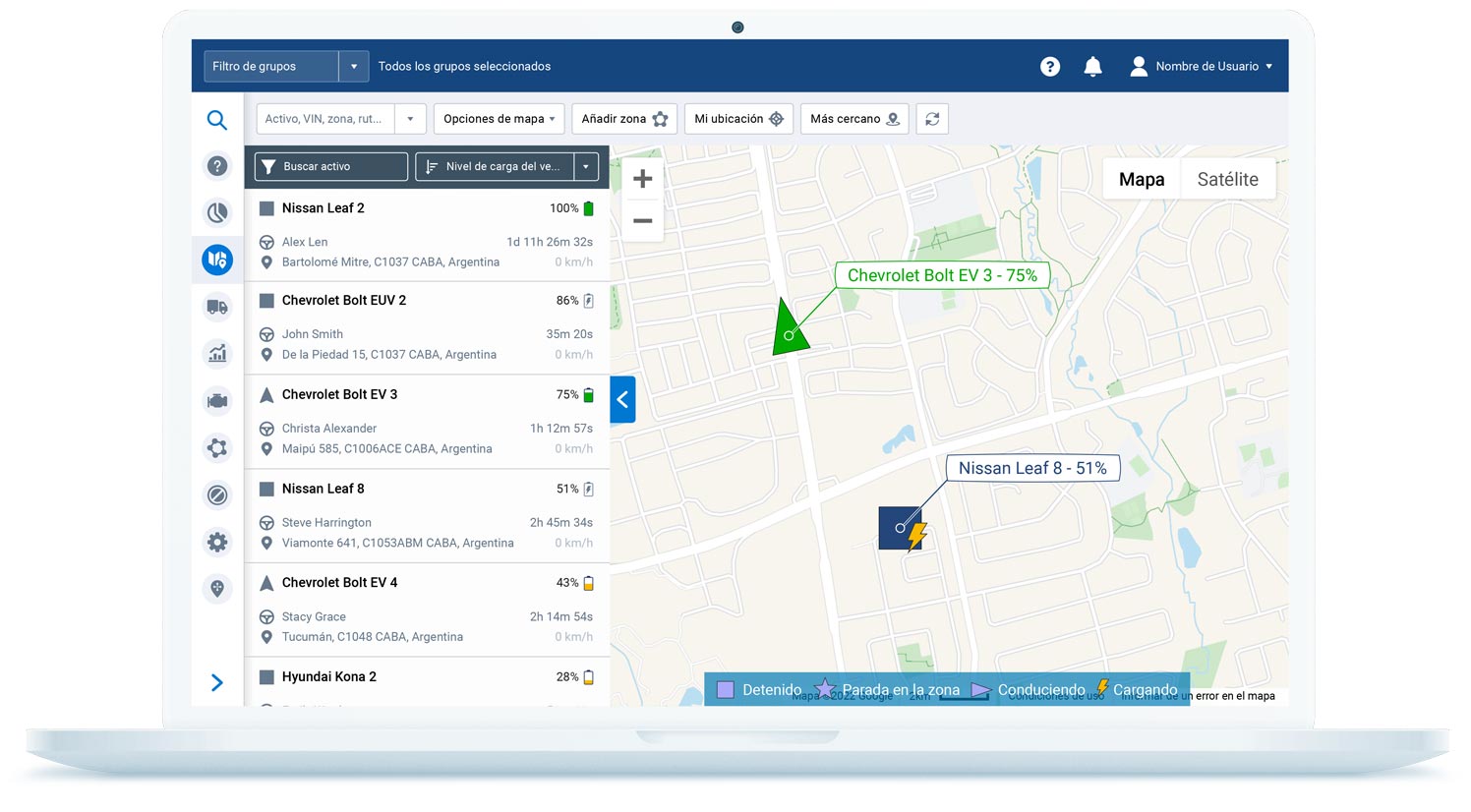Click Chevrolet Bolt EV 4 43% battery icon
The width and height of the screenshot is (1471, 812).
(x=589, y=583)
